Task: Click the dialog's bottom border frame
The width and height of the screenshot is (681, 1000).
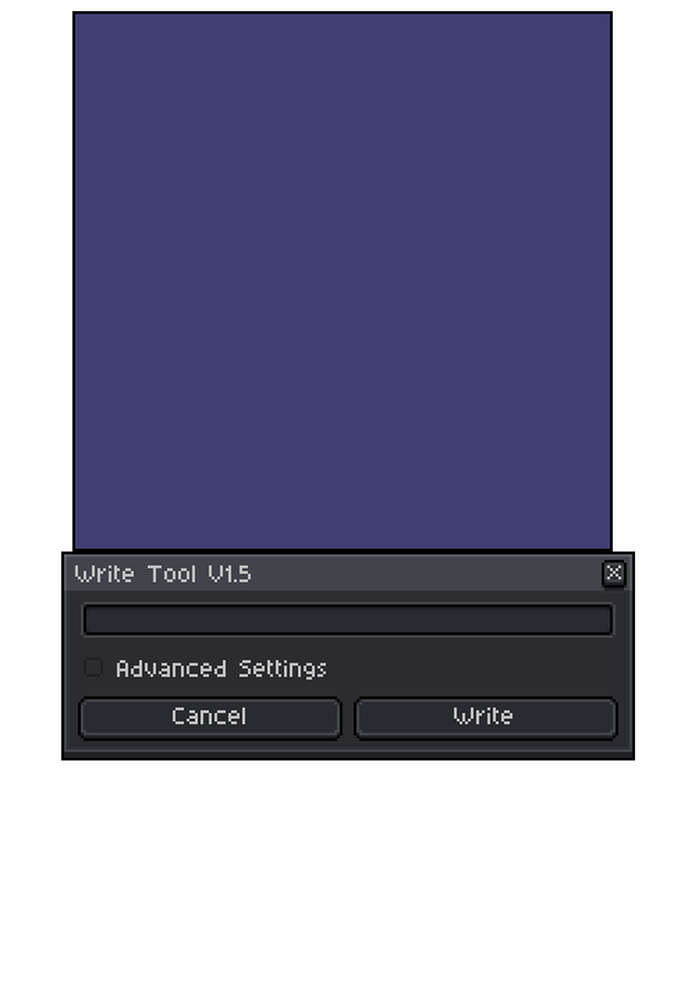Action: pyautogui.click(x=347, y=752)
